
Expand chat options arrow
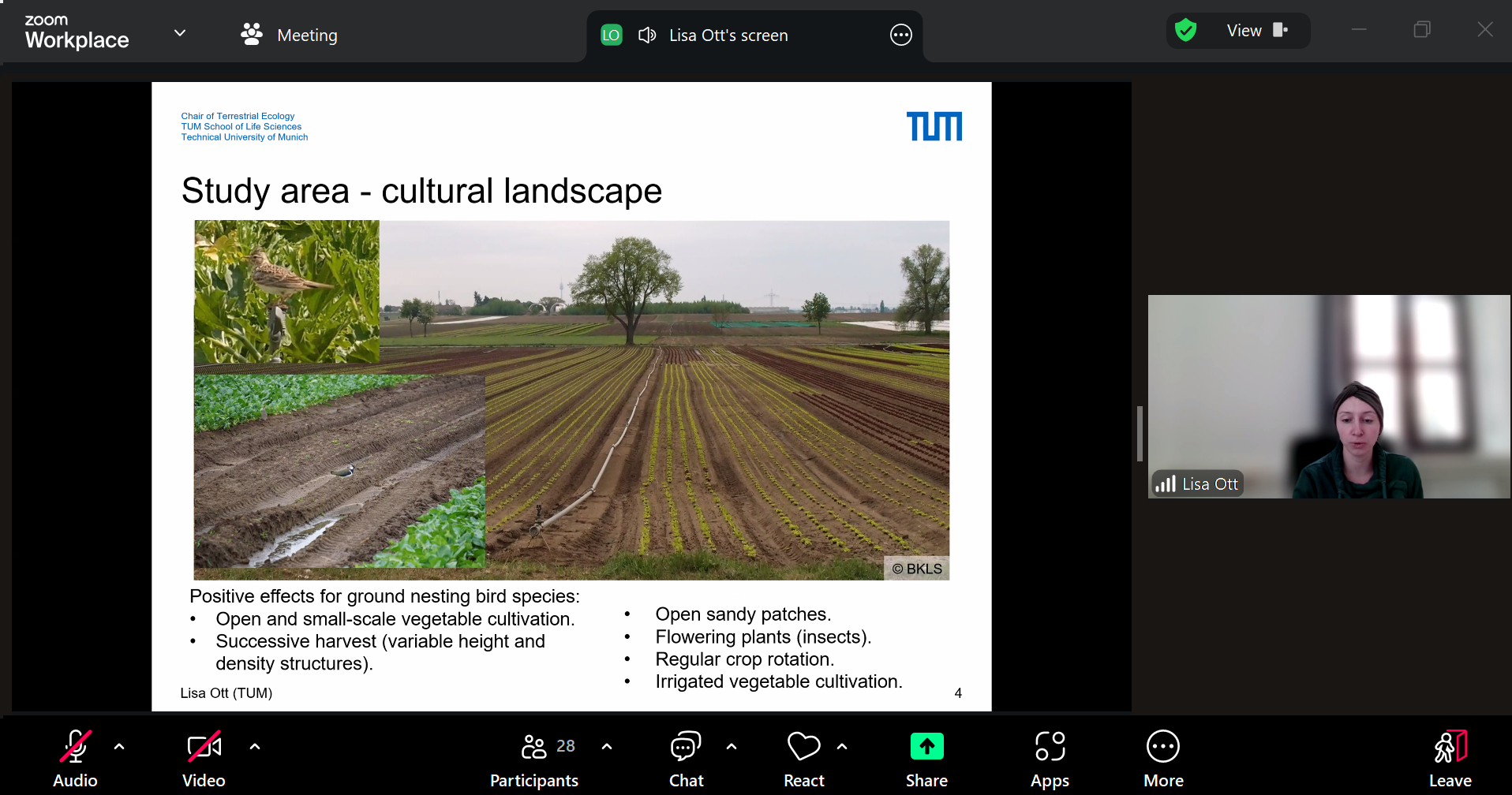tap(732, 746)
